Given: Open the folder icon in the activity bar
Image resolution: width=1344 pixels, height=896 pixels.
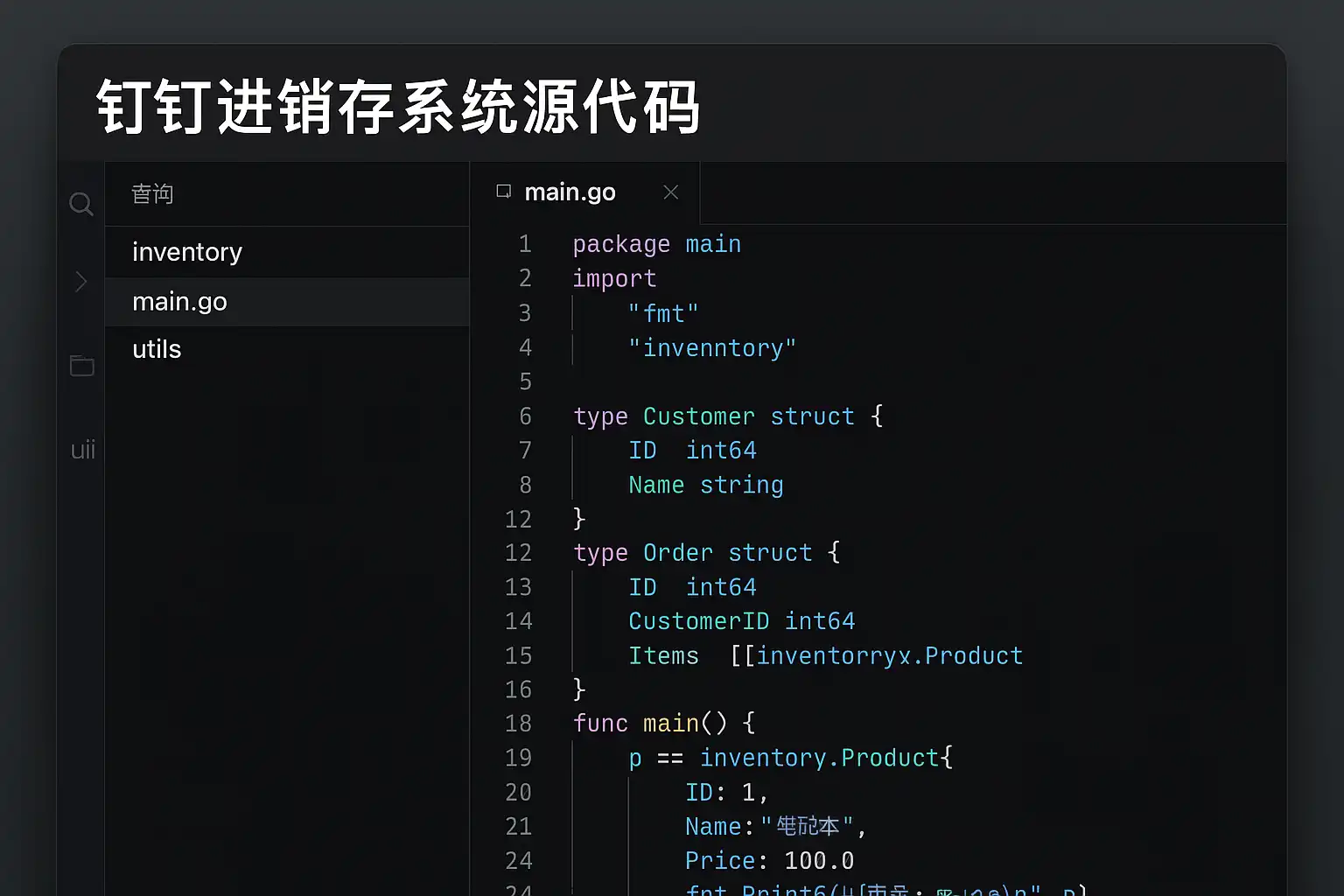Looking at the screenshot, I should point(82,365).
